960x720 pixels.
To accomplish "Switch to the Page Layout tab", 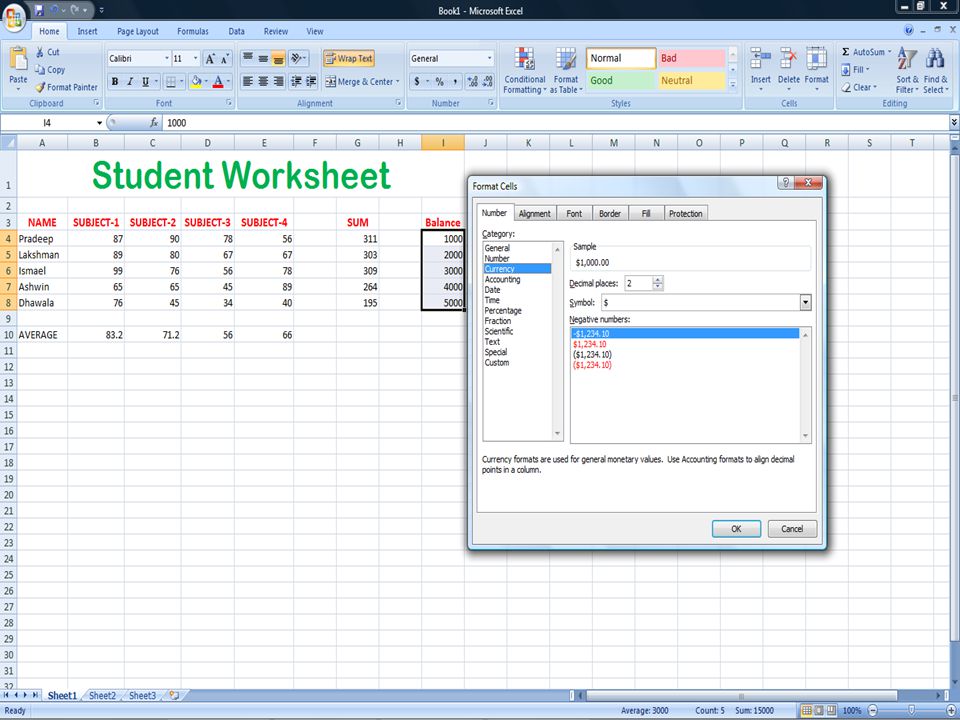I will pos(138,31).
